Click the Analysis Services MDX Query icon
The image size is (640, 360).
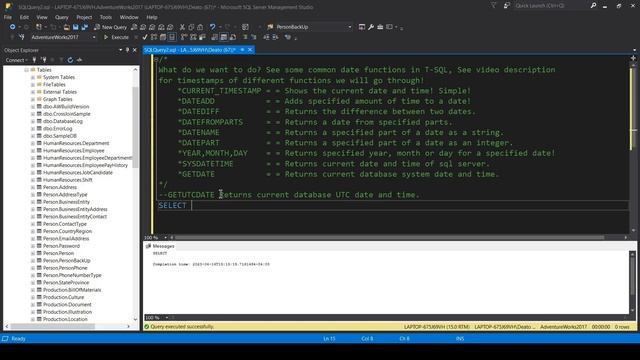[x=143, y=27]
